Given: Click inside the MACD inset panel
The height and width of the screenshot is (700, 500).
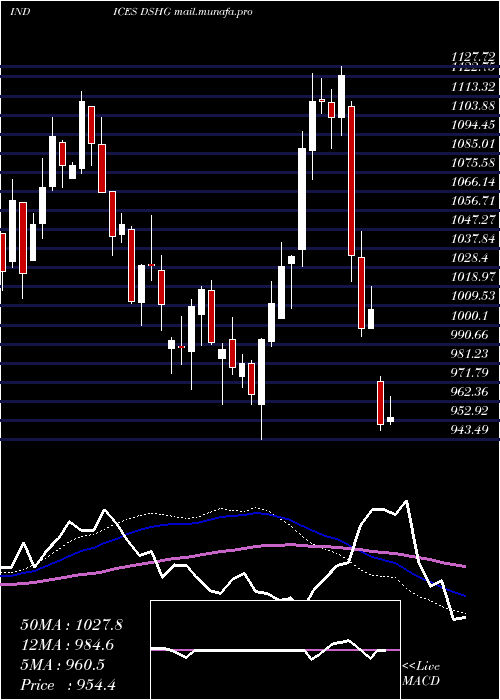Looking at the screenshot, I should coord(275,650).
